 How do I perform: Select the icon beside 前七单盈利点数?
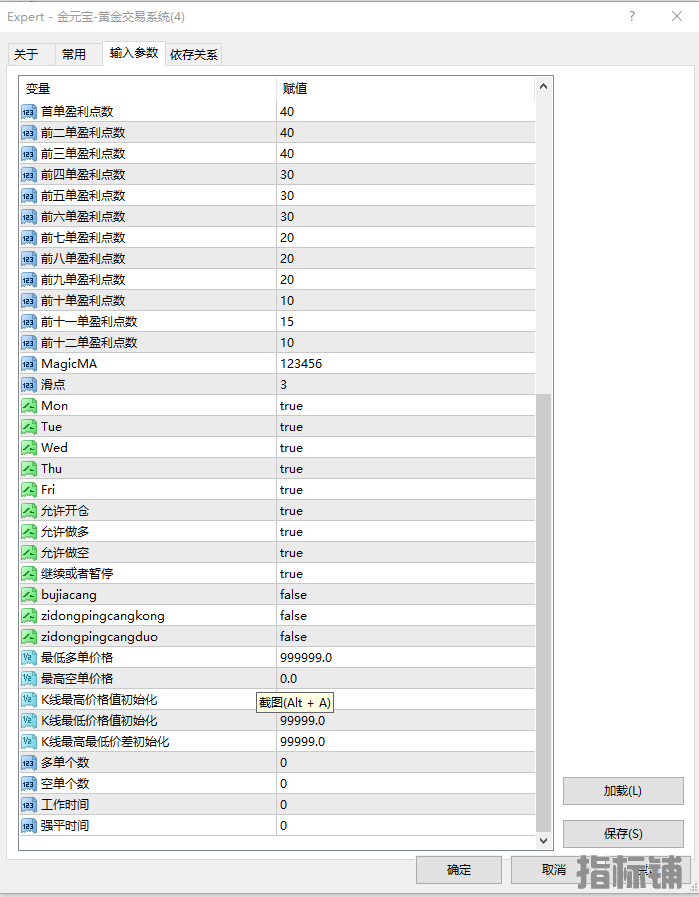click(x=29, y=237)
